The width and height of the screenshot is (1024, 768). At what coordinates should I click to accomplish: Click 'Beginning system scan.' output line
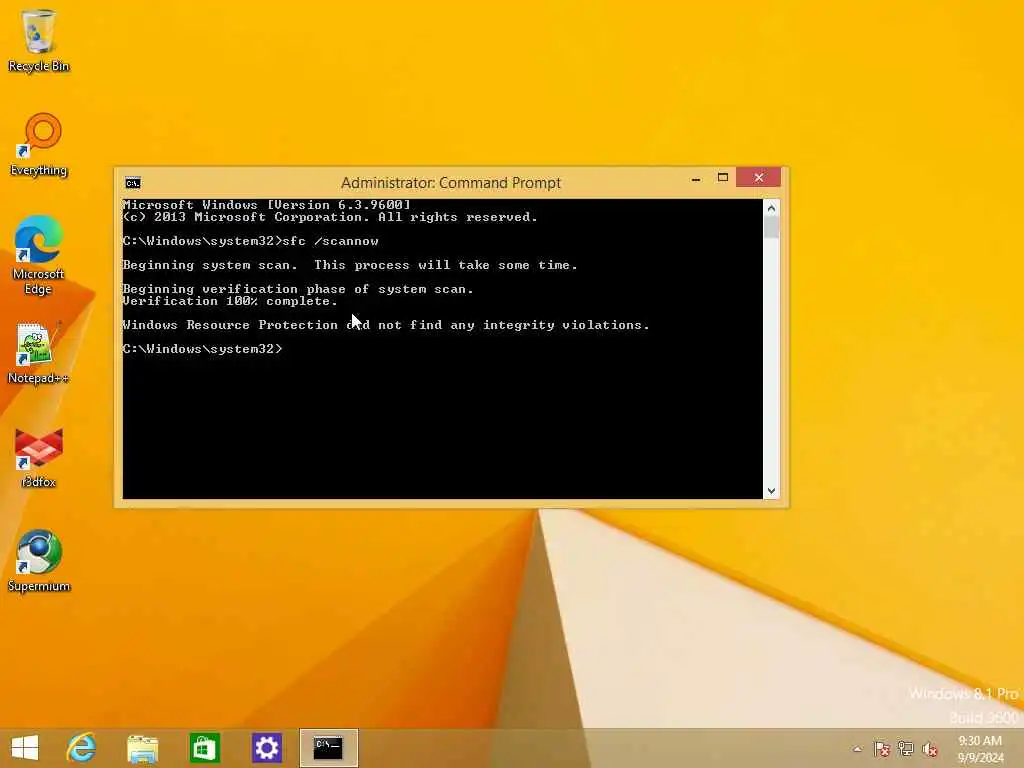click(x=350, y=265)
